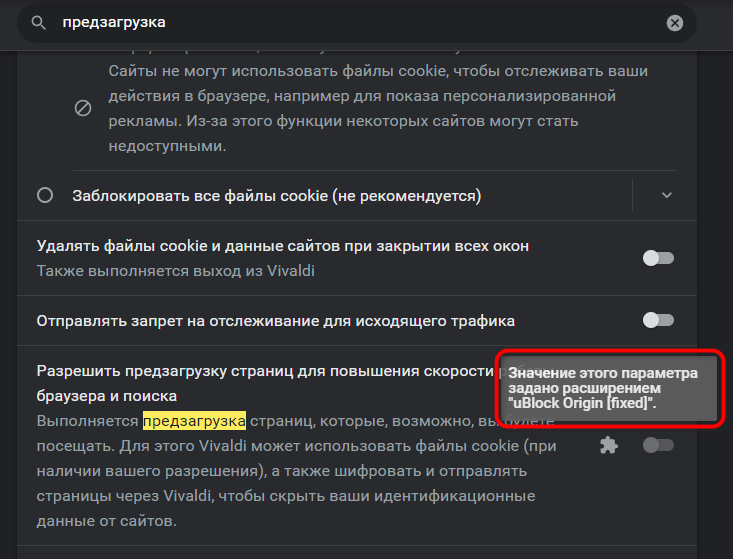This screenshot has height=559, width=733.
Task: Click the extension puzzle piece icon
Action: [x=609, y=445]
